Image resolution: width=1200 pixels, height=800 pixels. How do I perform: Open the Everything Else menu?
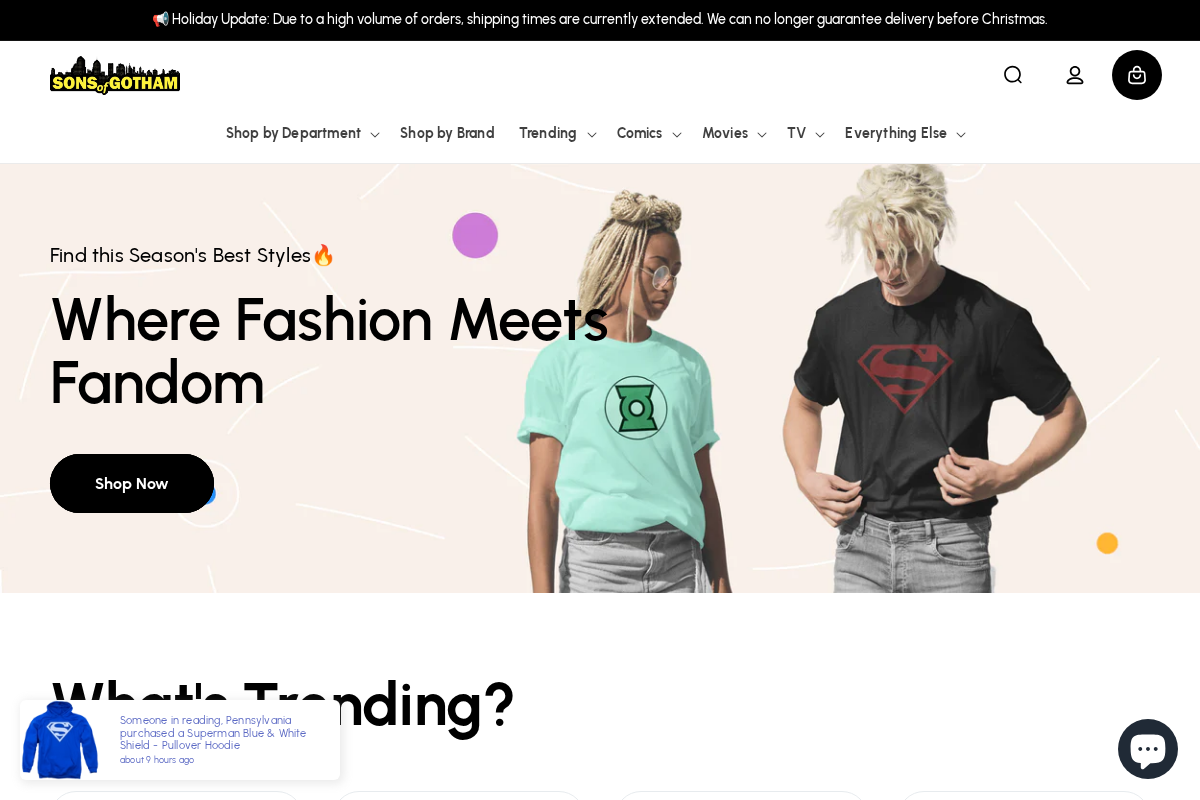(905, 133)
